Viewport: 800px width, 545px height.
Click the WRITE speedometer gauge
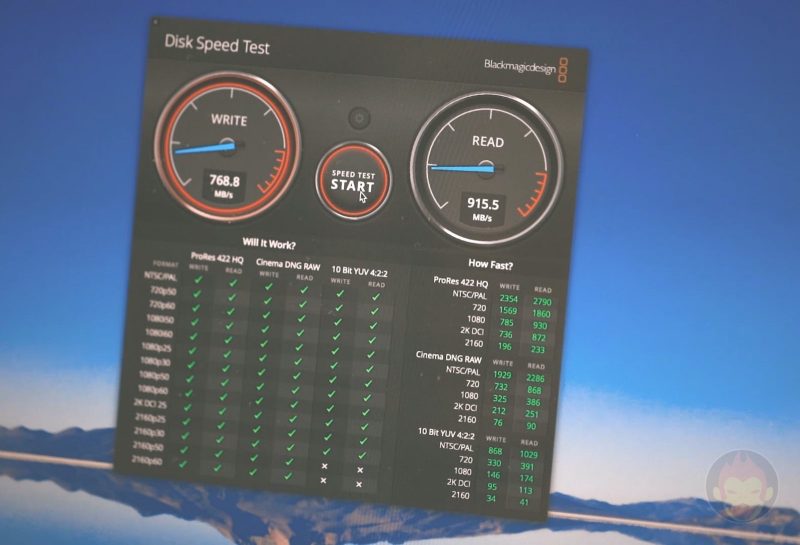click(228, 147)
